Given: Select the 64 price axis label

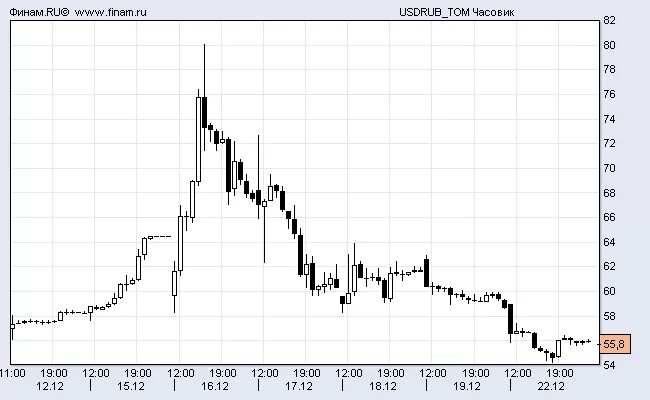Looking at the screenshot, I should point(609,242).
